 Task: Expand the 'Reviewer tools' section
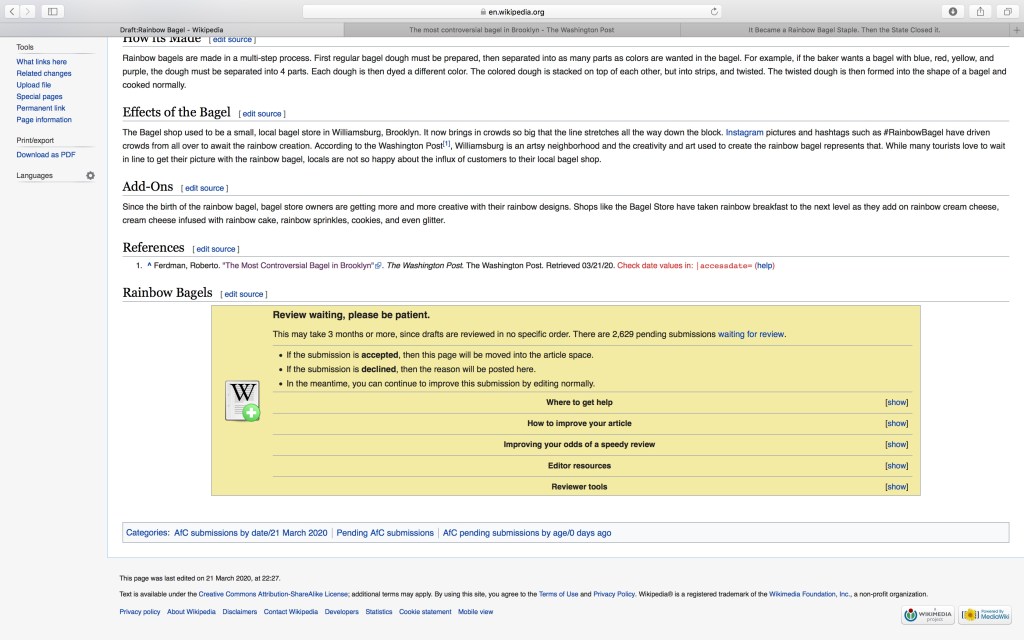896,487
